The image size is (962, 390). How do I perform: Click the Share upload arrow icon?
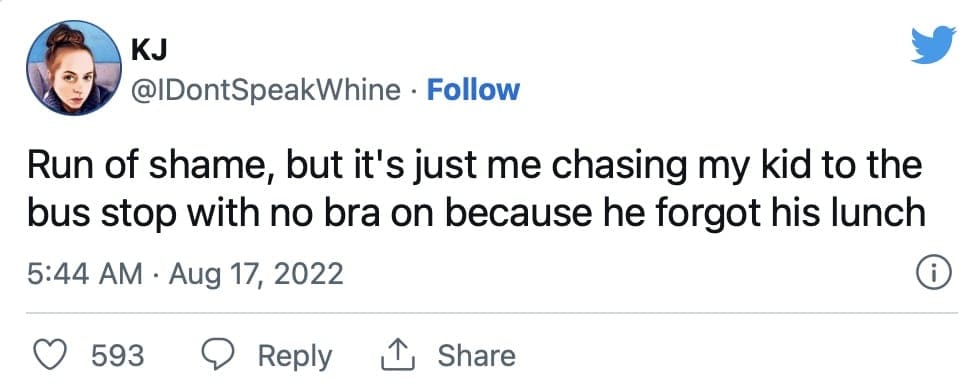point(398,356)
